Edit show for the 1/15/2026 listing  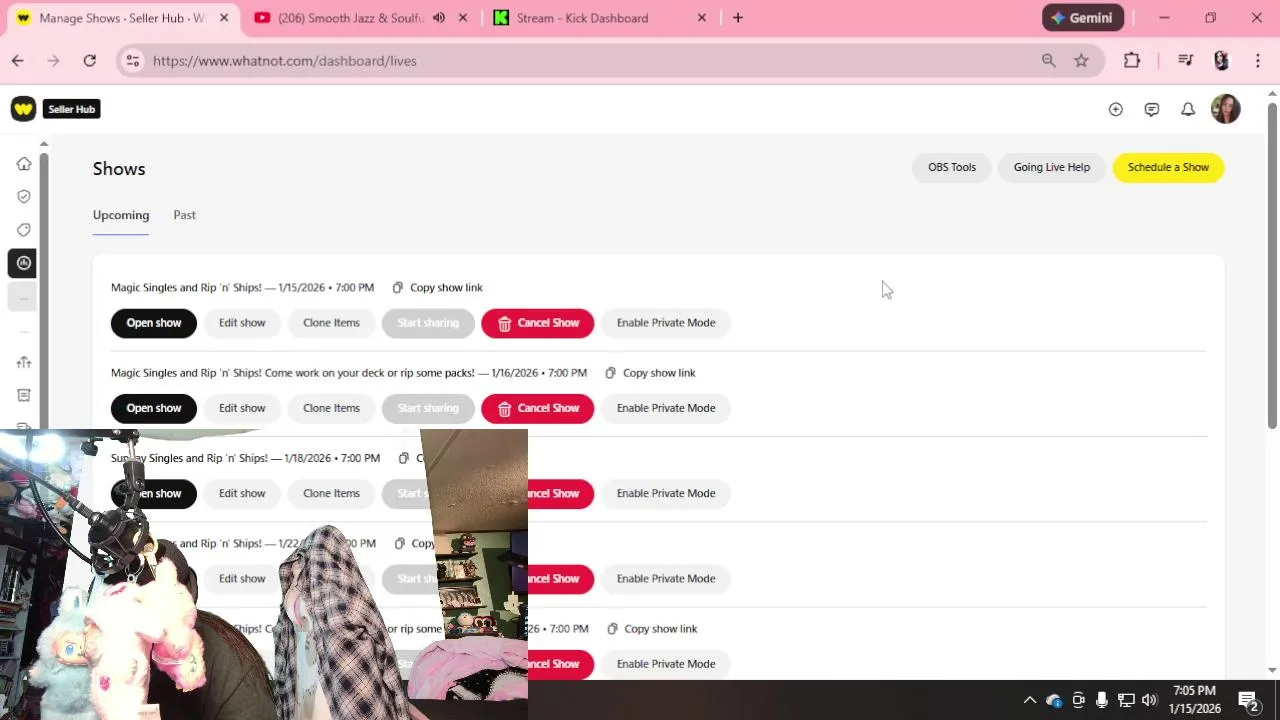coord(242,323)
